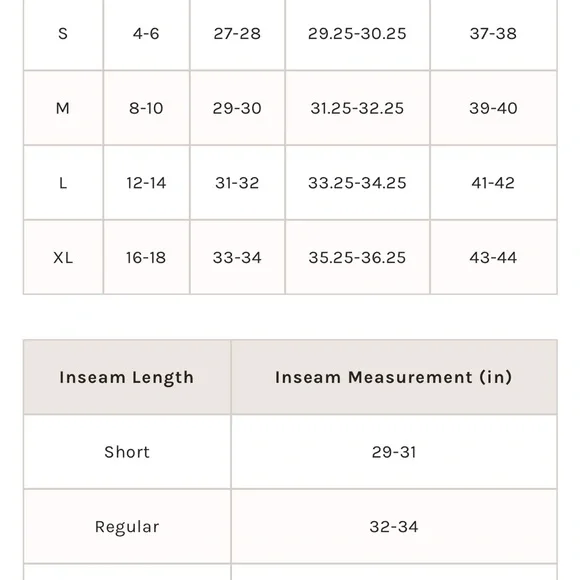Select the S size cell
This screenshot has height=580, width=580.
pos(63,34)
